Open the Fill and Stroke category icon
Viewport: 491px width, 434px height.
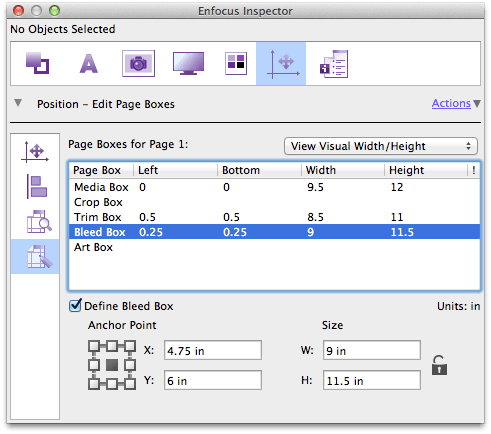tap(37, 63)
